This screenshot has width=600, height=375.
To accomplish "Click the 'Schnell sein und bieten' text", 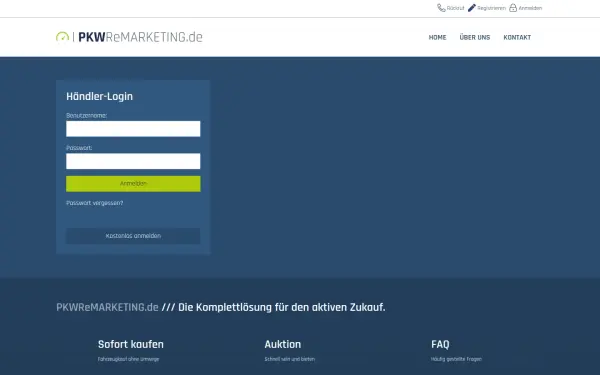I will [290, 359].
